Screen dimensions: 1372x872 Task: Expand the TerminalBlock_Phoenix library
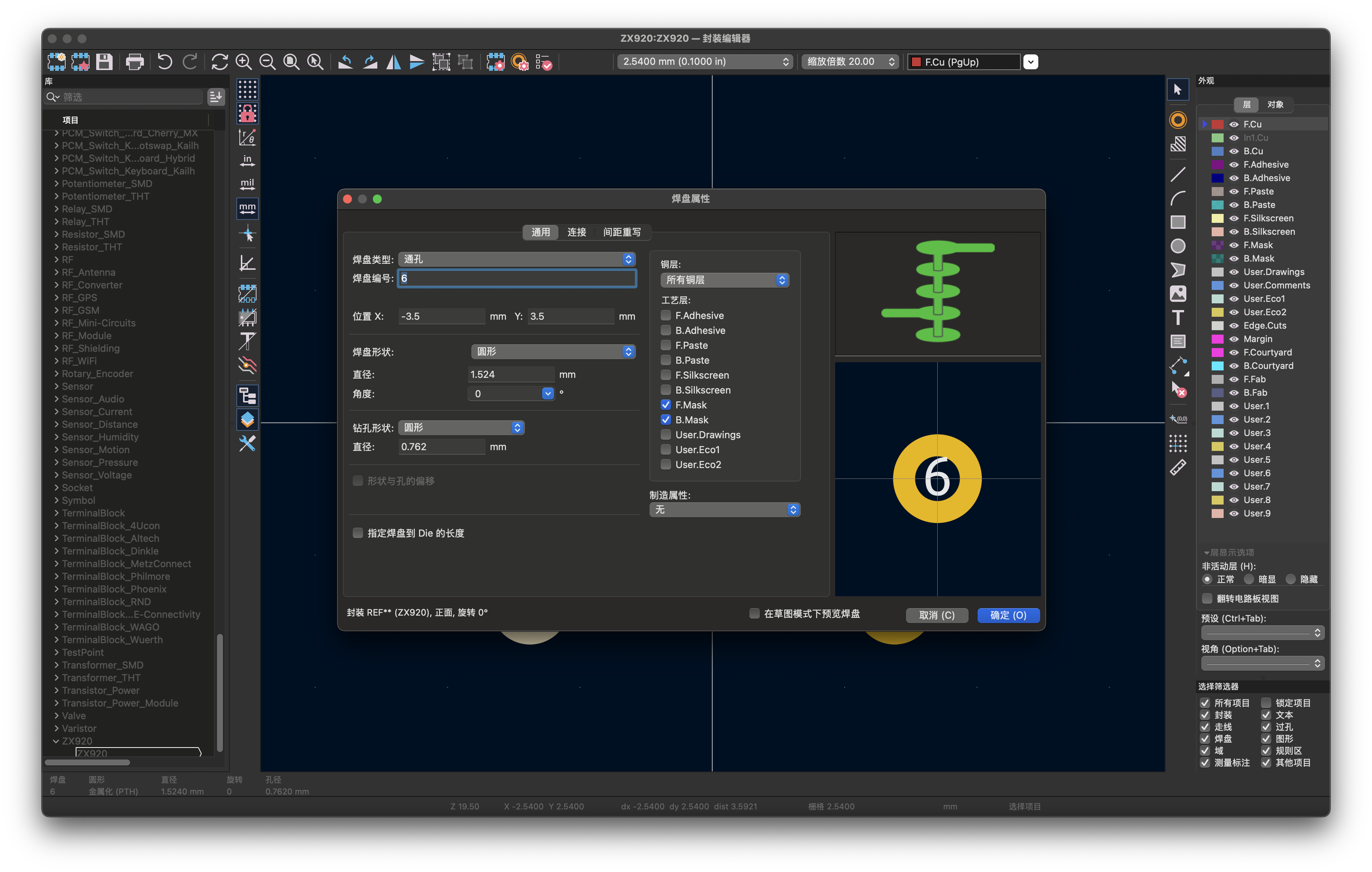pos(56,589)
